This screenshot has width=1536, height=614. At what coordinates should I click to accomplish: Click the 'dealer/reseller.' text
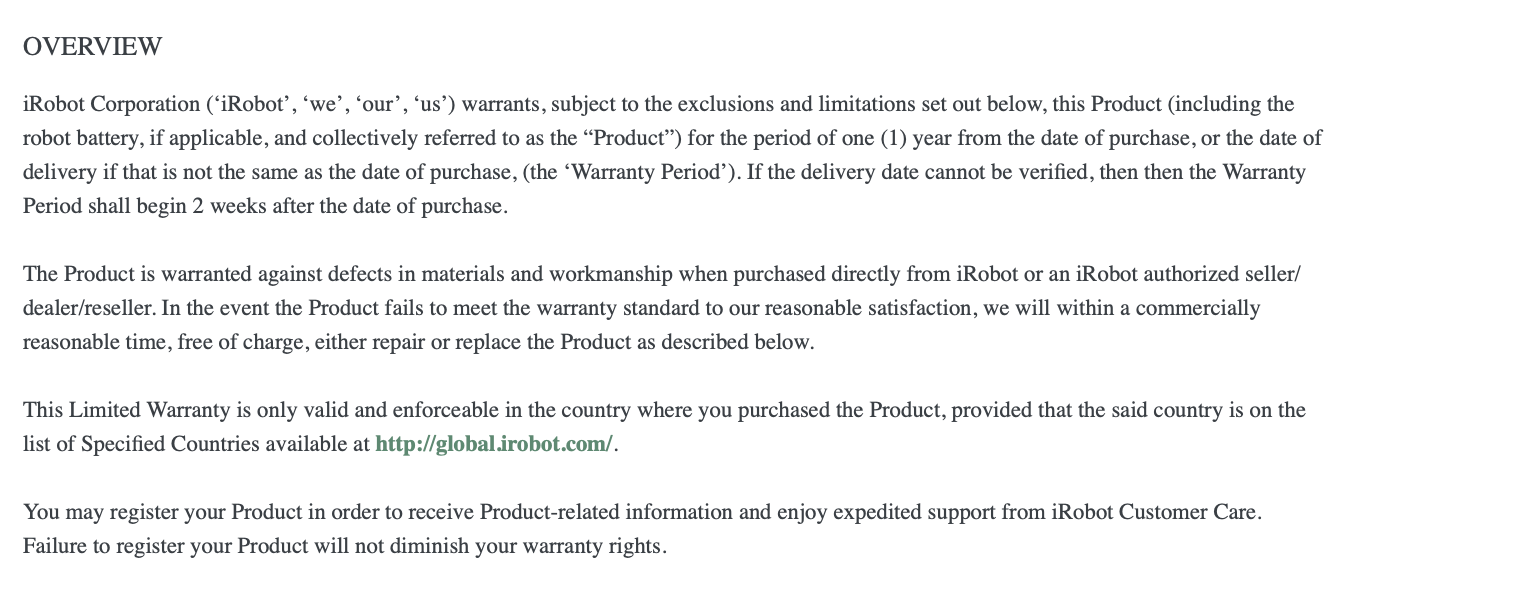[x=89, y=308]
